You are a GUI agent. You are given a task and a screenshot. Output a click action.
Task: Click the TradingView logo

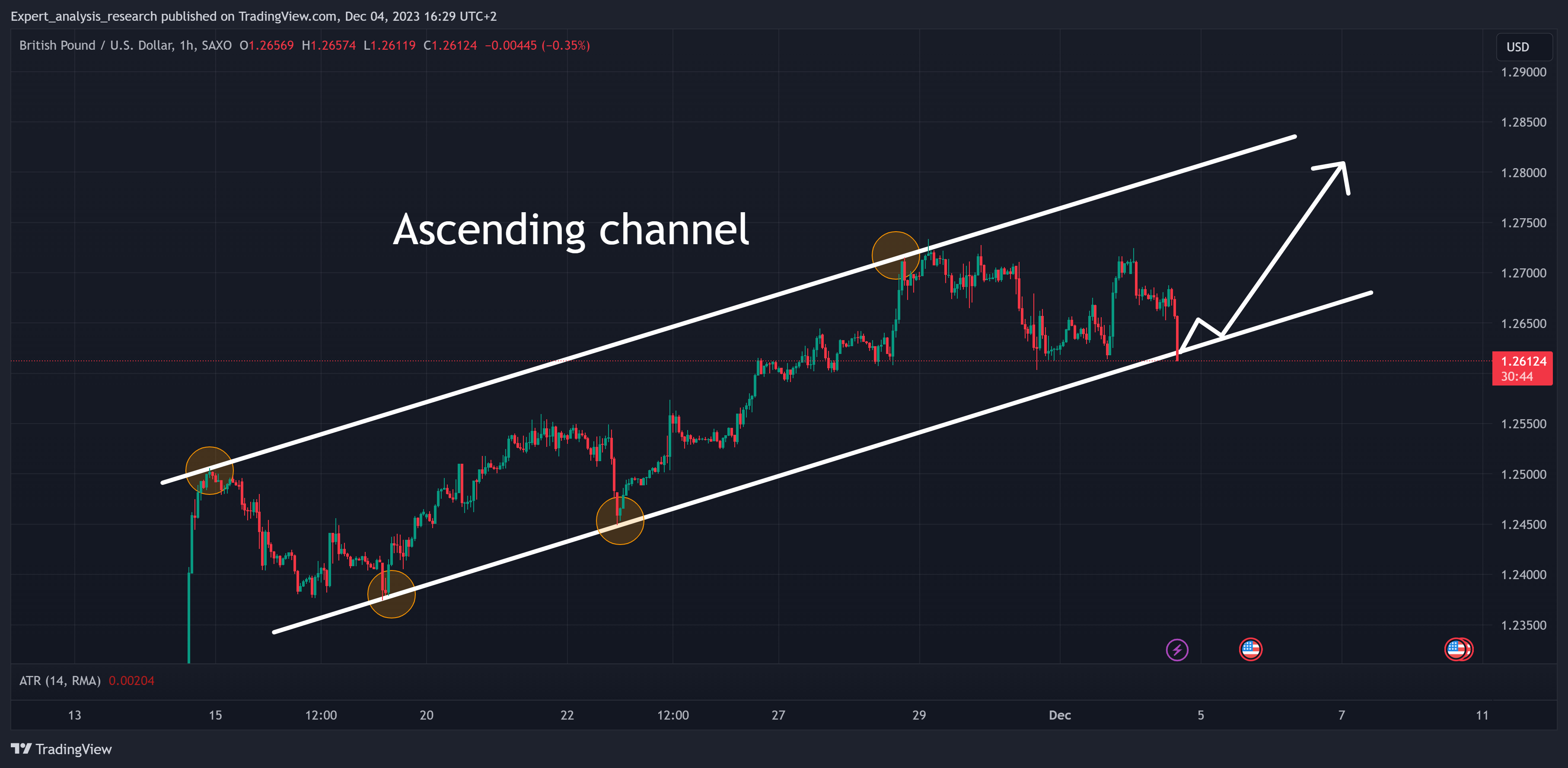click(61, 749)
